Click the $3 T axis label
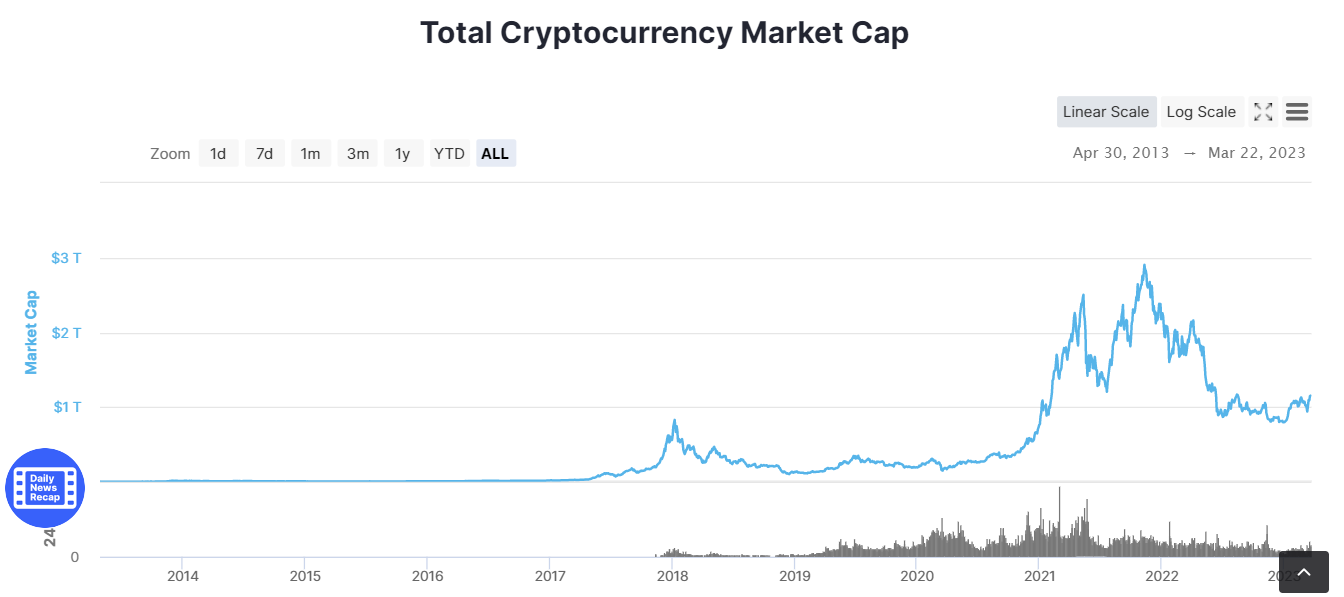 coord(66,257)
